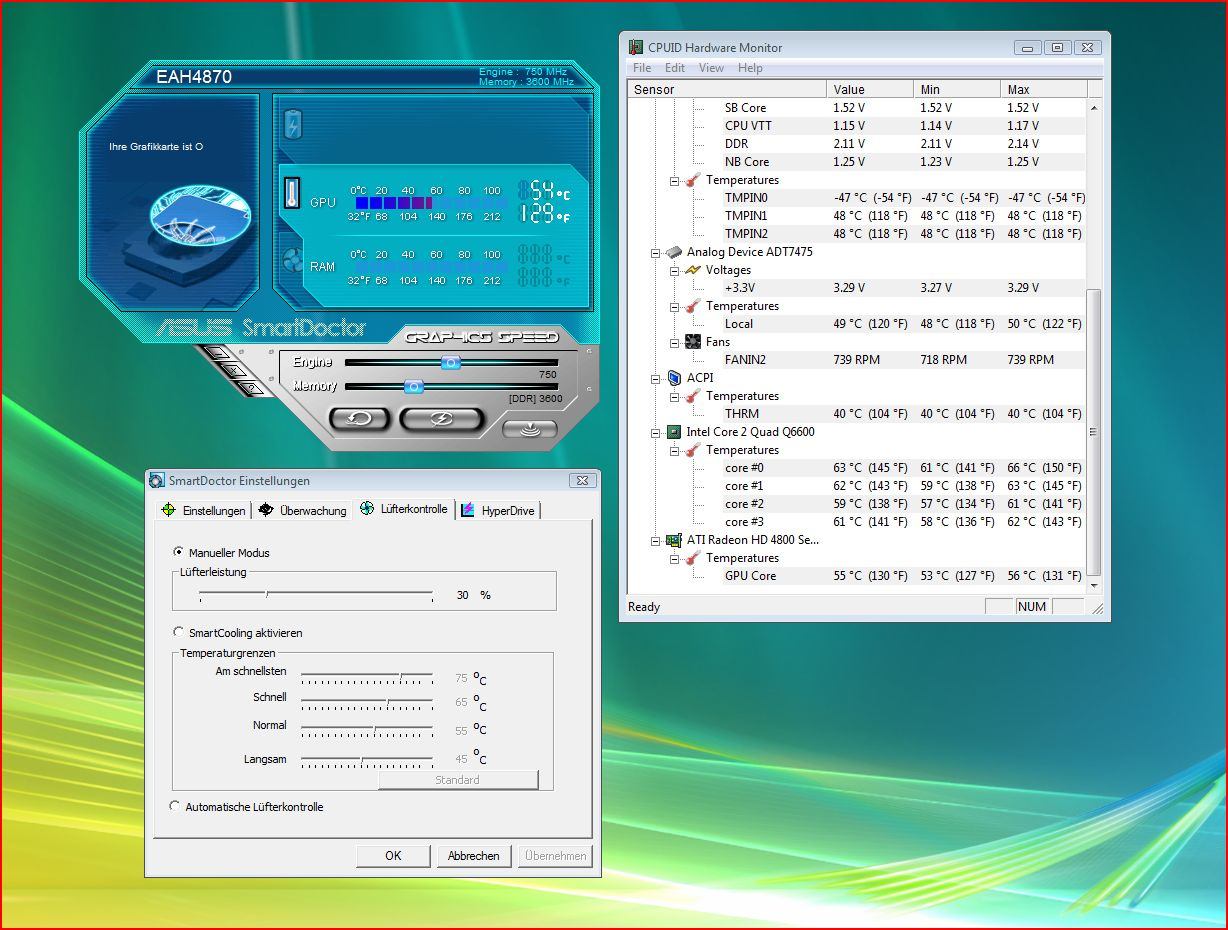The height and width of the screenshot is (930, 1228).
Task: Collapse the Intel Core 2 Quad Q6600 node
Action: 656,432
